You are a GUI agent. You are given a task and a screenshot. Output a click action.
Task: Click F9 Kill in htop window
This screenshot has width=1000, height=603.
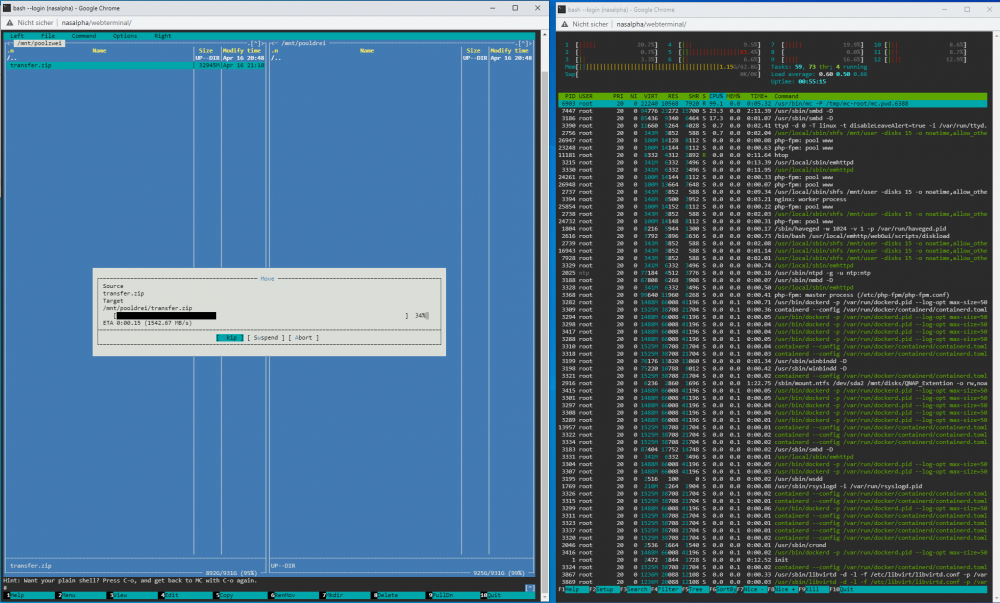tap(812, 590)
